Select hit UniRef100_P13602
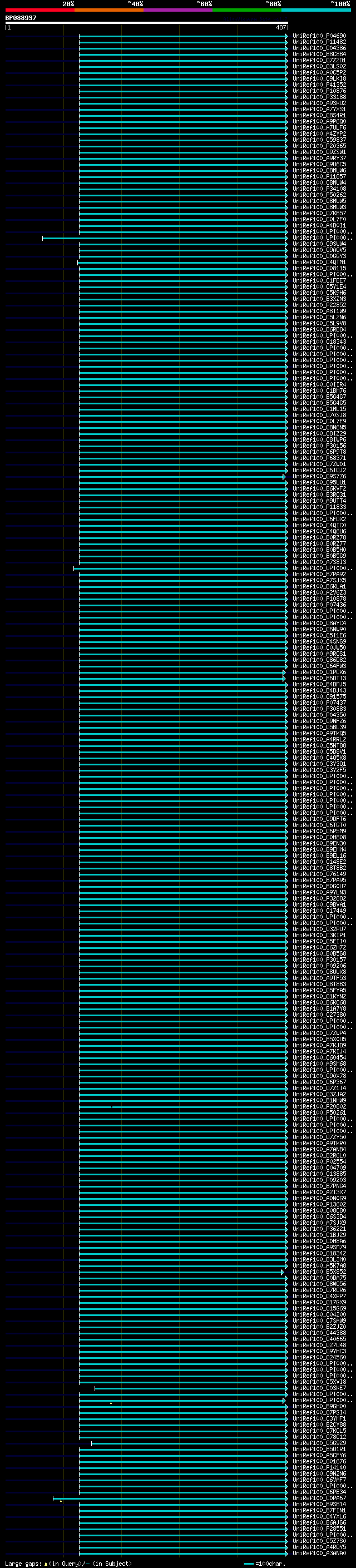 [x=319, y=1204]
